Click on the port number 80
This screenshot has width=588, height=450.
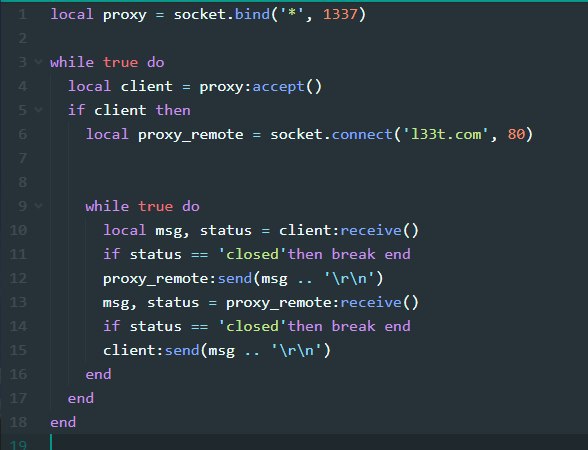point(516,134)
